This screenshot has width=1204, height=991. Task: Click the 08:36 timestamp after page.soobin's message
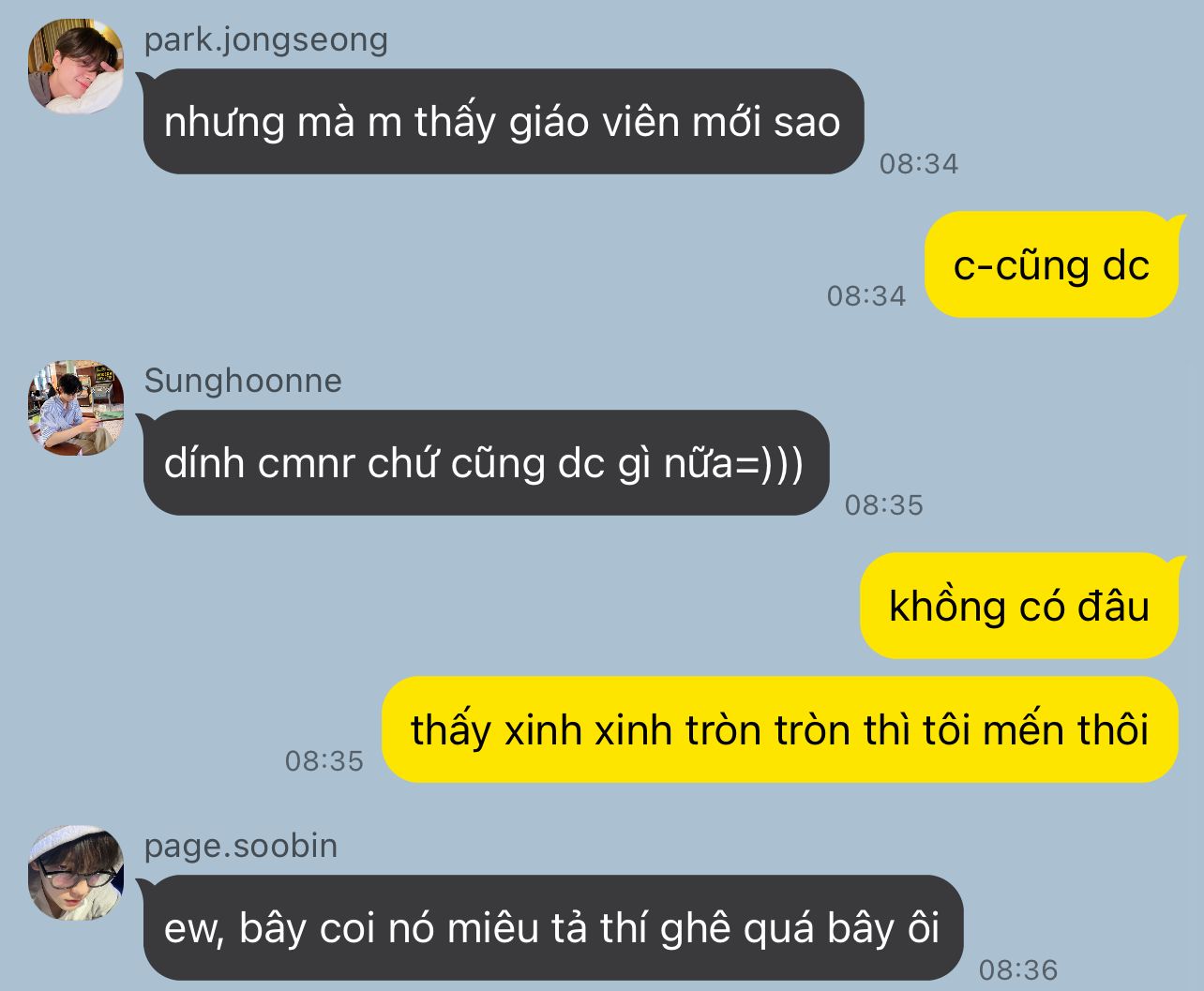(1018, 970)
